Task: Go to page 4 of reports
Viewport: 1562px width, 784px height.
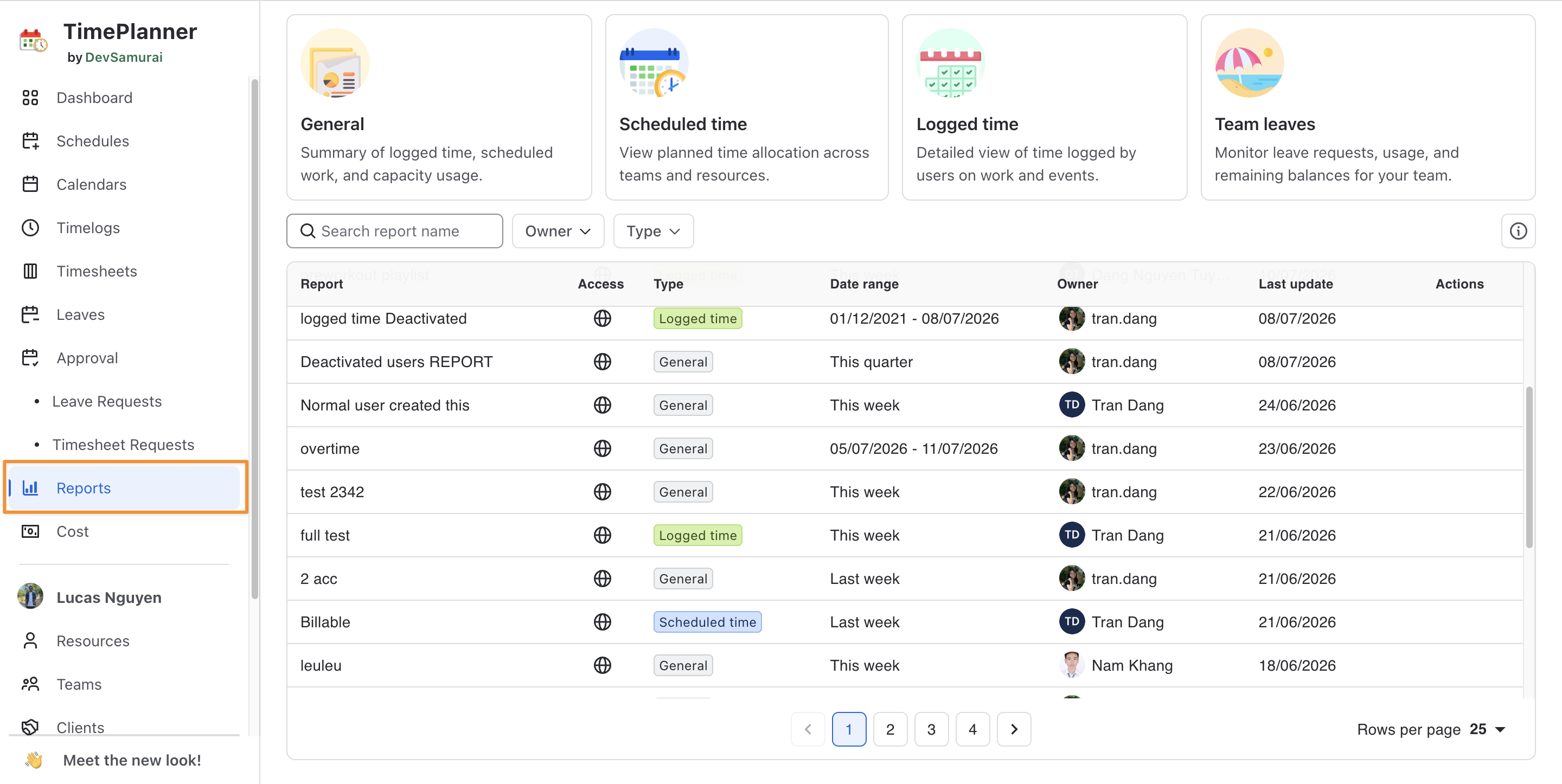Action: pyautogui.click(x=972, y=729)
